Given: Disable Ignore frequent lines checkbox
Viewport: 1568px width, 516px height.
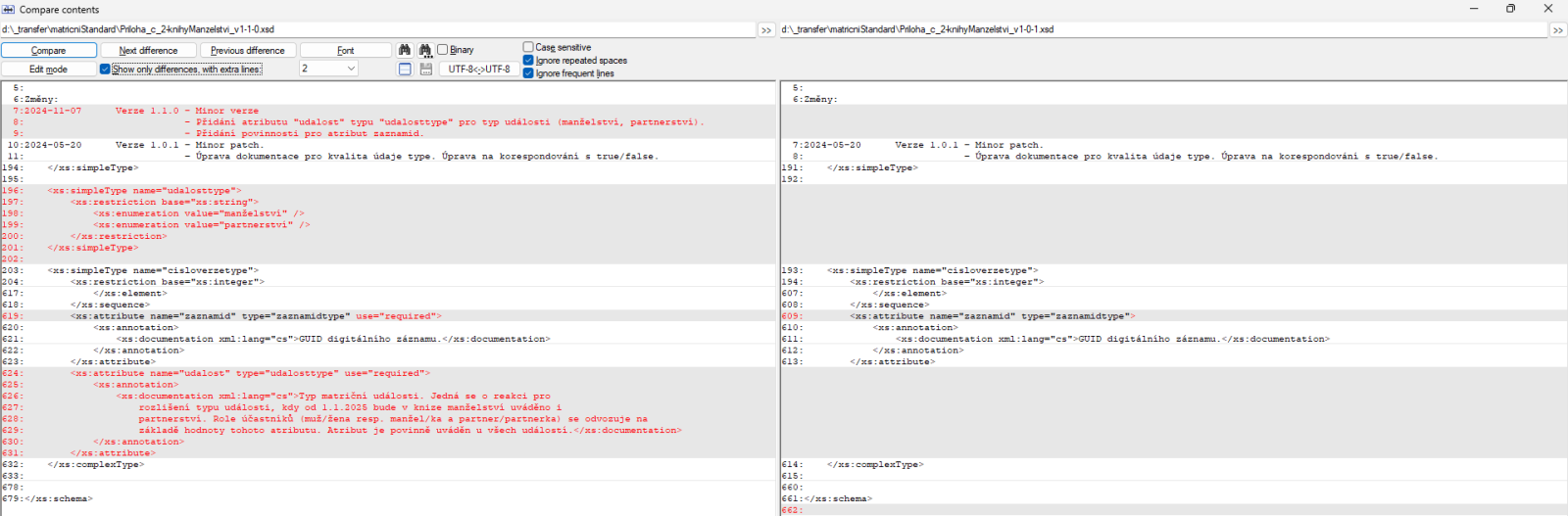Looking at the screenshot, I should point(528,73).
